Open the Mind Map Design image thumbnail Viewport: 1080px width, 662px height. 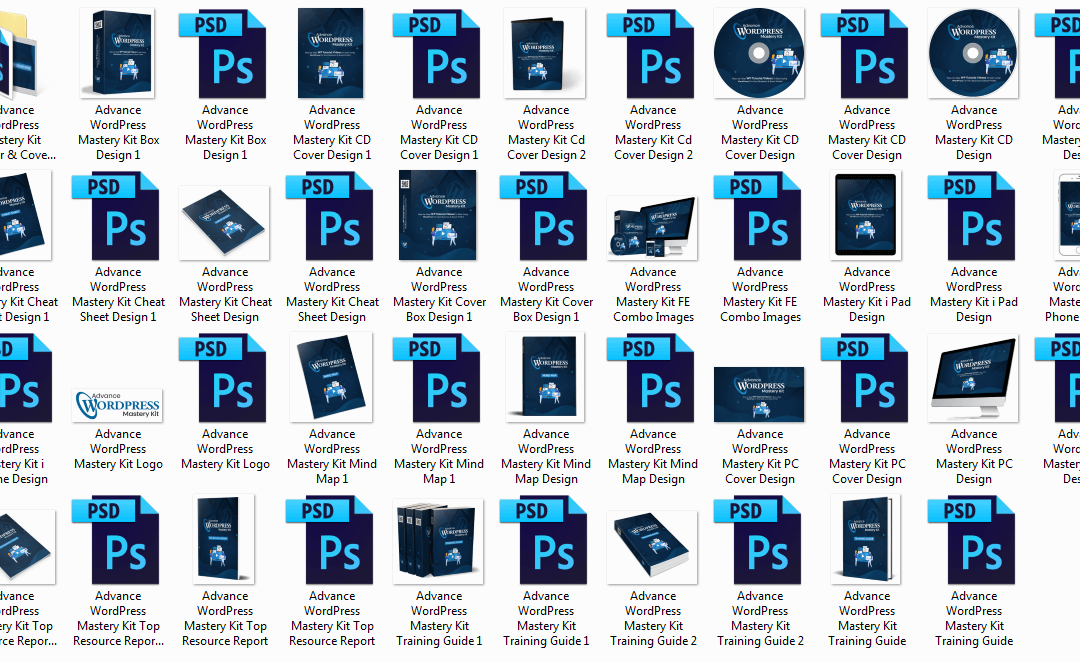[545, 377]
